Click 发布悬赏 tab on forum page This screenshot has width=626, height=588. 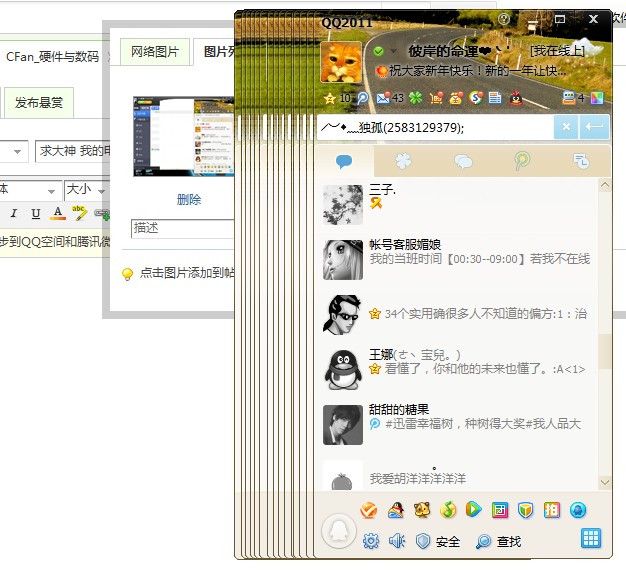pyautogui.click(x=39, y=103)
